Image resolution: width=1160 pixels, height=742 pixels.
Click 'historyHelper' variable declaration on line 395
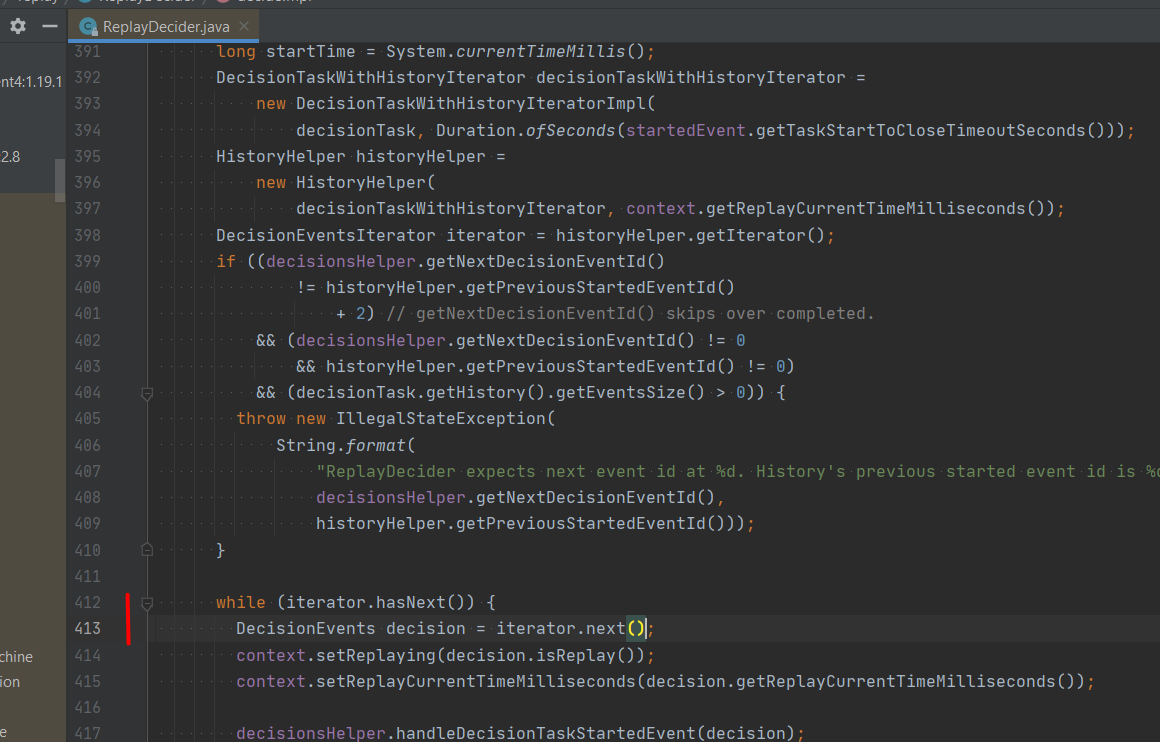tap(421, 157)
